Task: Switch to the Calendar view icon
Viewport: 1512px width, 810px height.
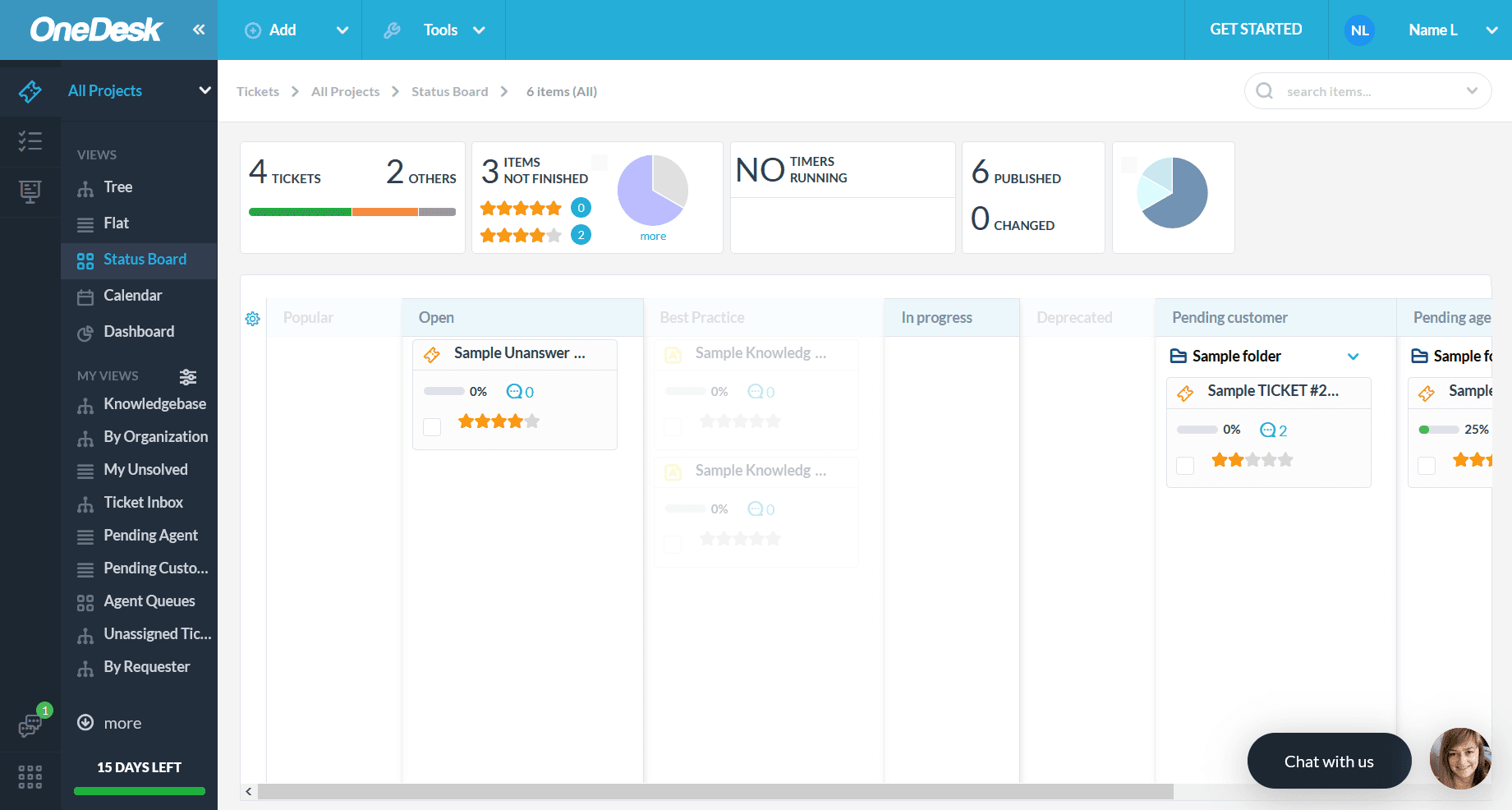Action: tap(85, 295)
